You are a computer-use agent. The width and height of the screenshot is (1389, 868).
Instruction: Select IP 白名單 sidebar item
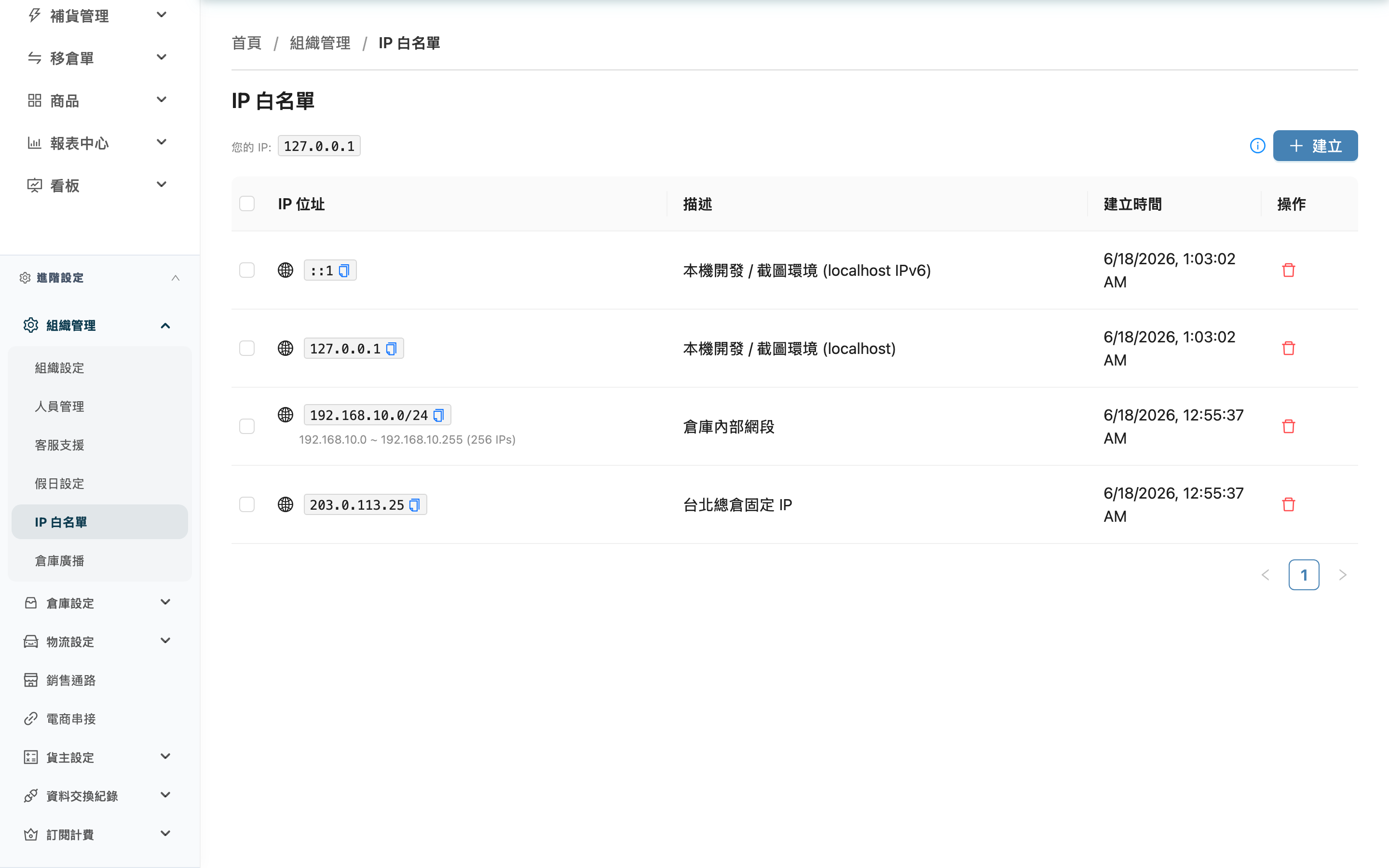[100, 522]
